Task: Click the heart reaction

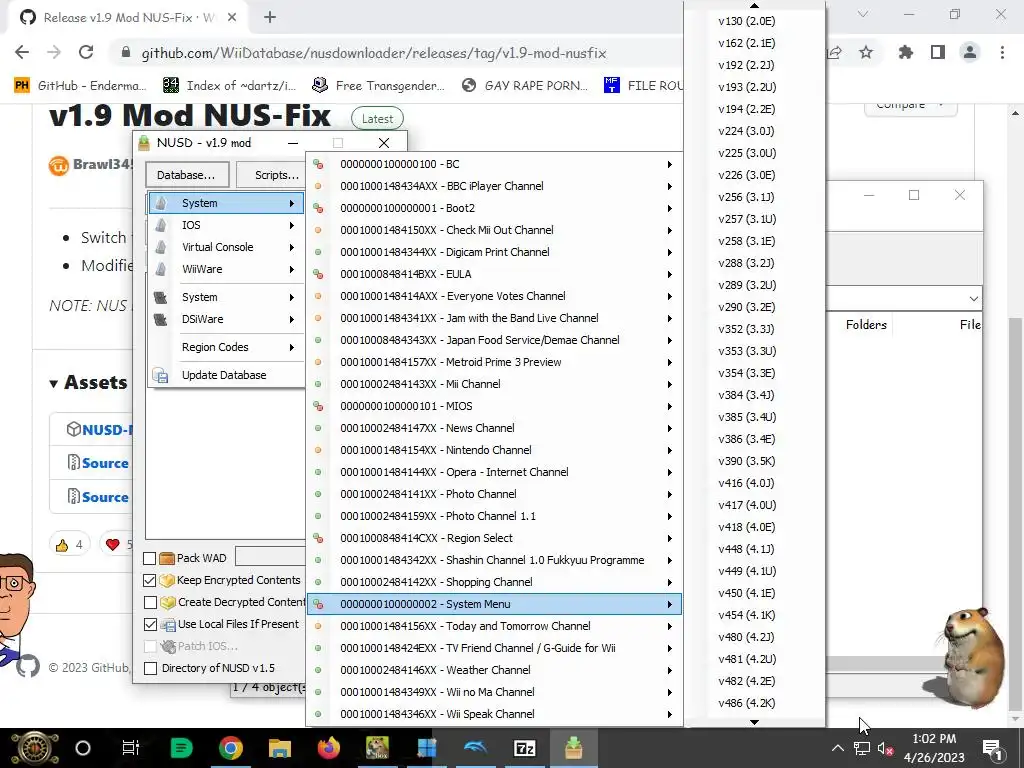Action: point(118,544)
